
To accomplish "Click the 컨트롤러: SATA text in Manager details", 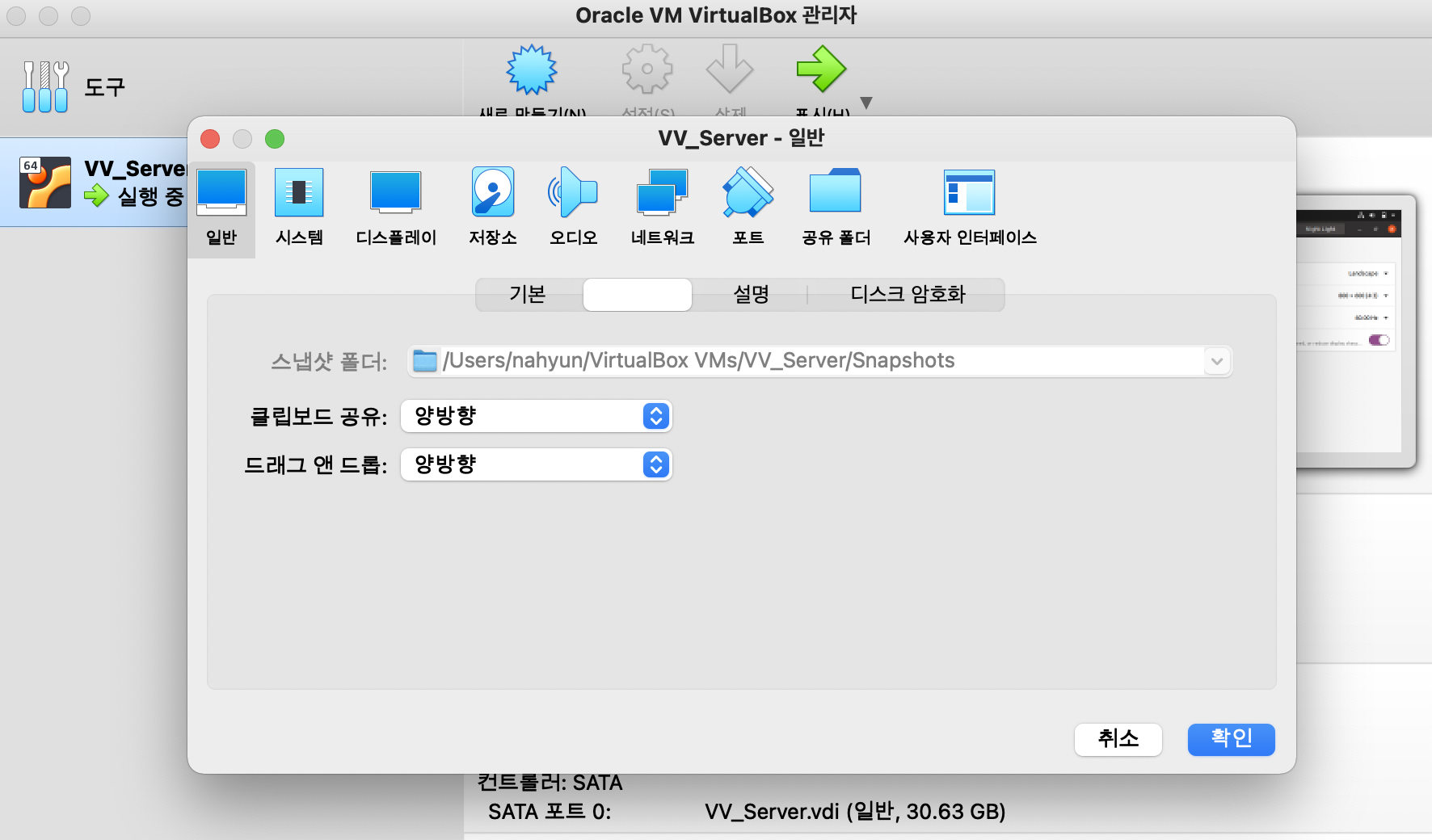I will point(550,783).
